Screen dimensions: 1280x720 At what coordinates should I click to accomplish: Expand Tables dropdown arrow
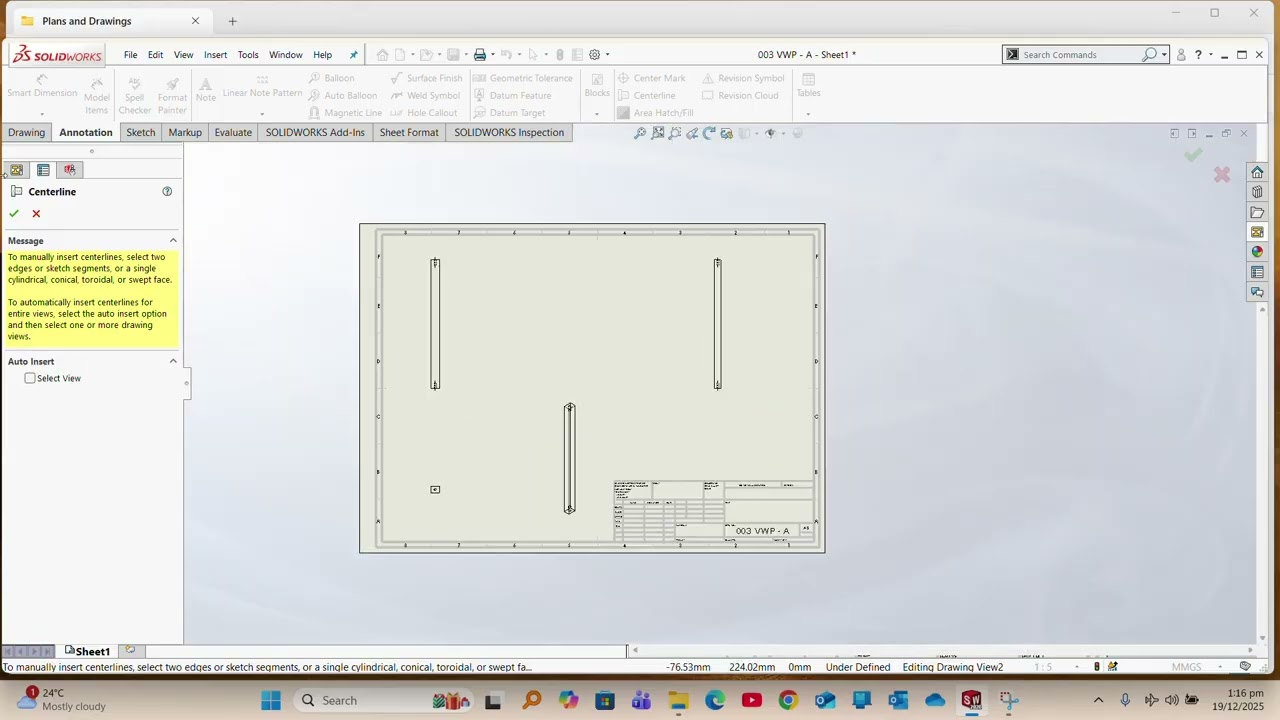point(808,113)
